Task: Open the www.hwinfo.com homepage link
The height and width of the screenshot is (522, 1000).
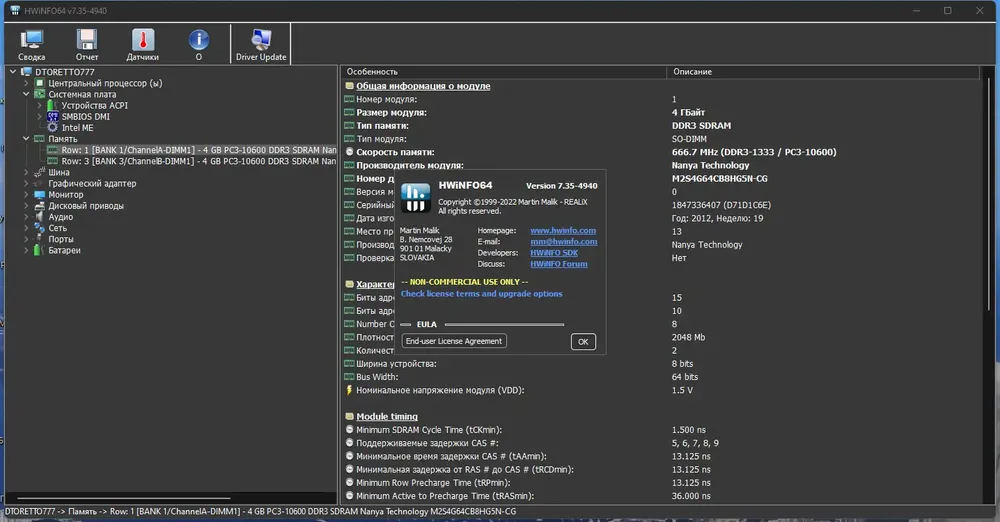Action: click(563, 230)
